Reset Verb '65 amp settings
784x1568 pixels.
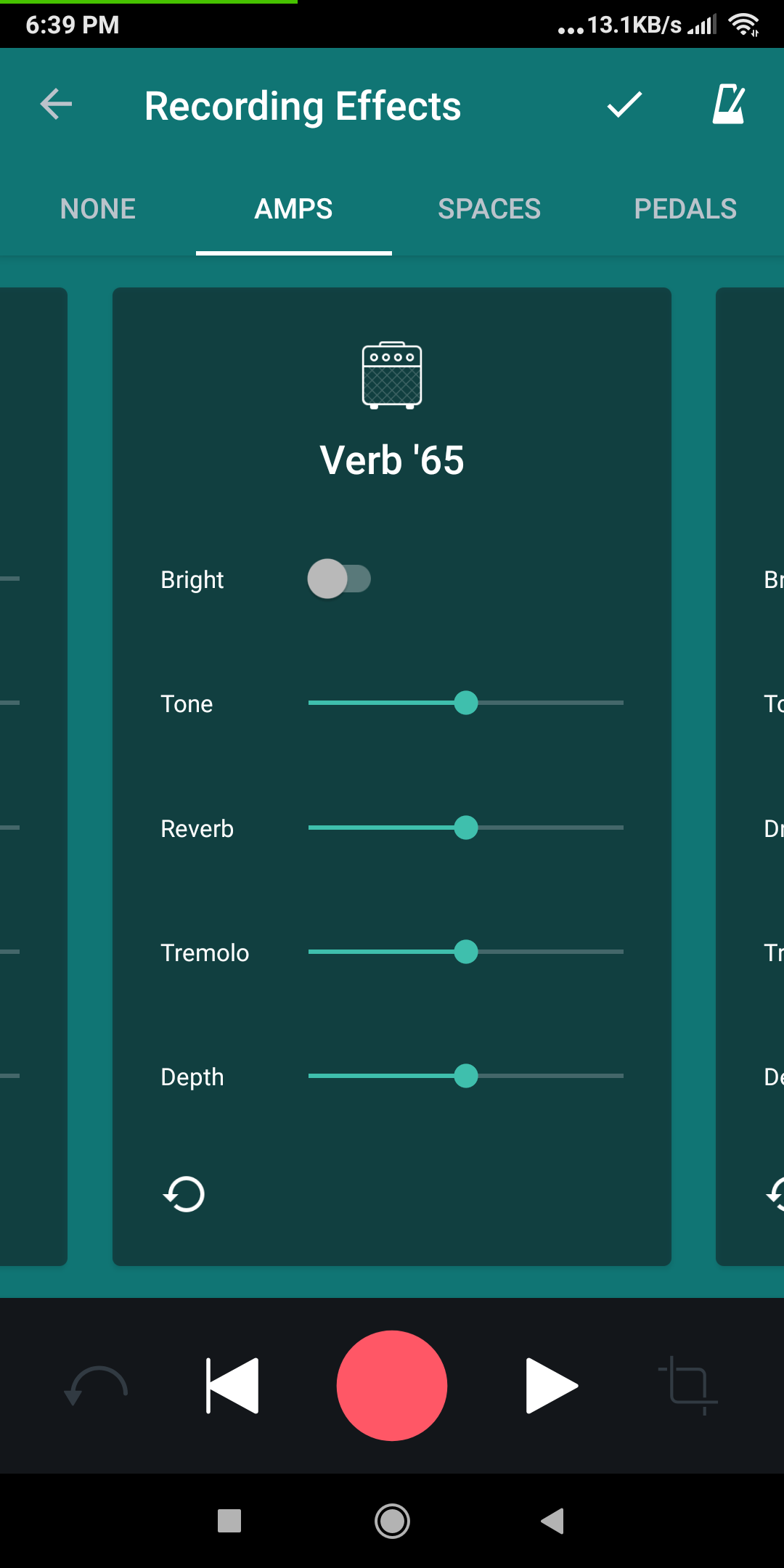(x=184, y=1194)
